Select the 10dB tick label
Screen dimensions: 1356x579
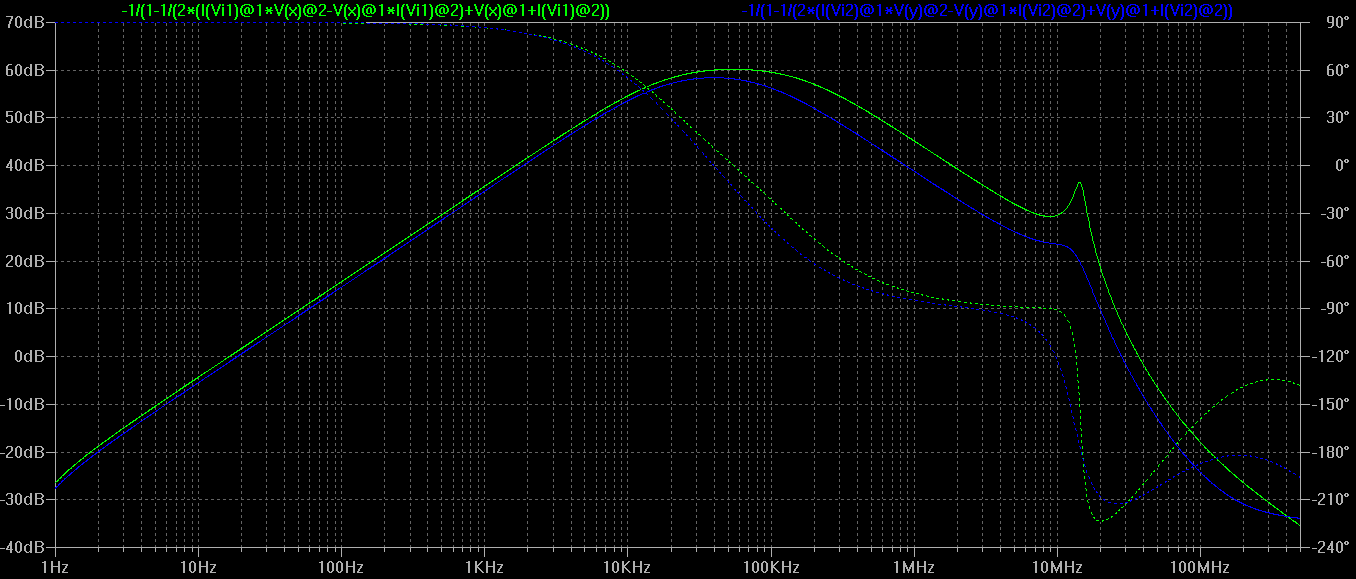24,308
